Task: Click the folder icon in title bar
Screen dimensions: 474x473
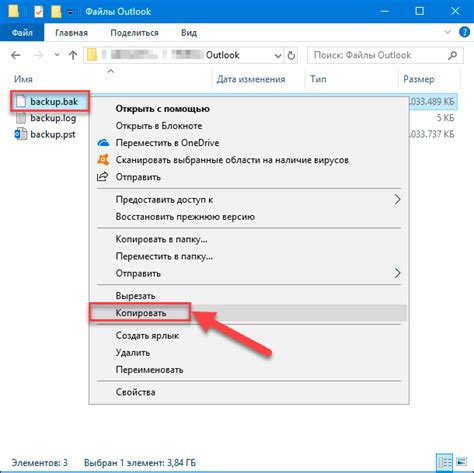Action: pos(14,11)
